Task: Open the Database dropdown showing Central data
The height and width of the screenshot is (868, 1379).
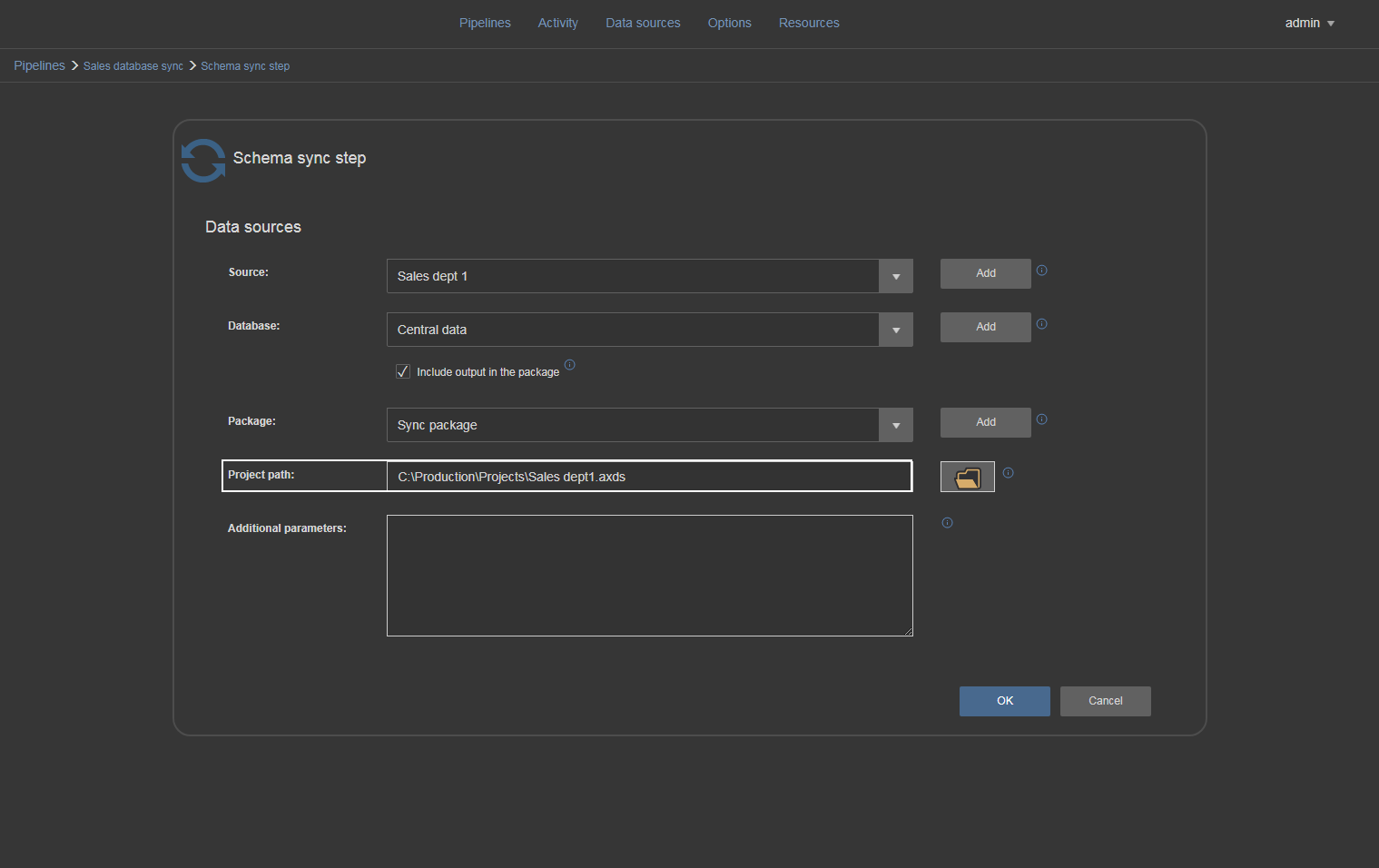Action: 895,330
